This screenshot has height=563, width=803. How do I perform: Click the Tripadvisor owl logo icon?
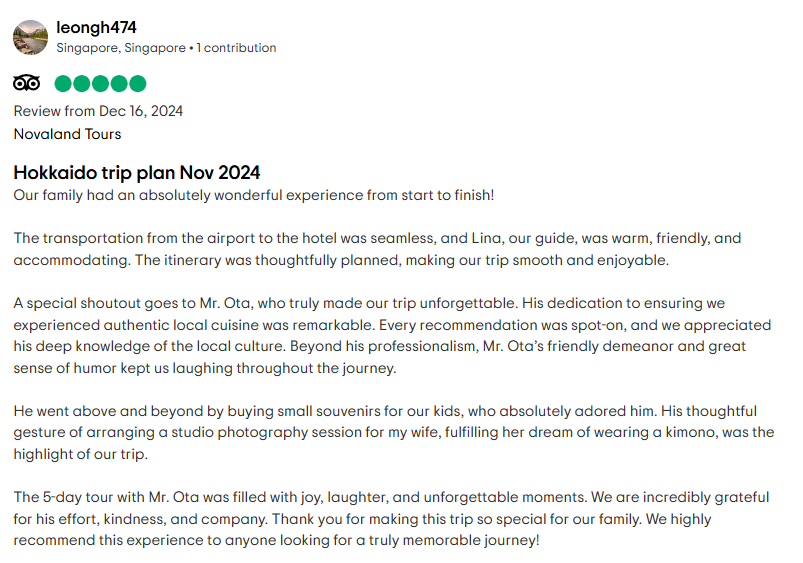(27, 83)
